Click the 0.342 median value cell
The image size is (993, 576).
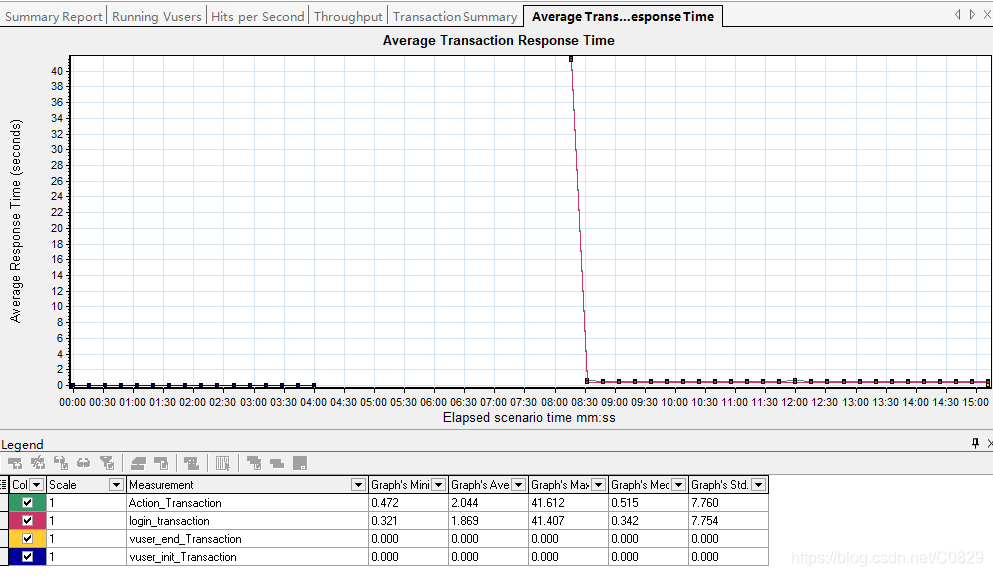point(648,521)
